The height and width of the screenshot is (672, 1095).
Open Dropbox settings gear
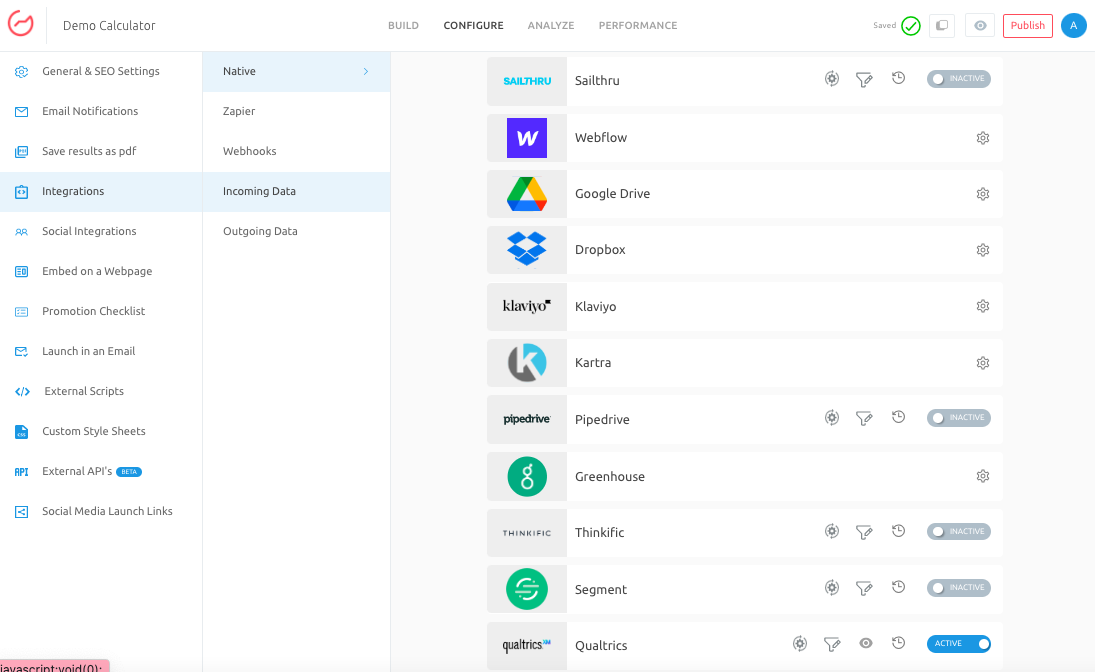983,249
